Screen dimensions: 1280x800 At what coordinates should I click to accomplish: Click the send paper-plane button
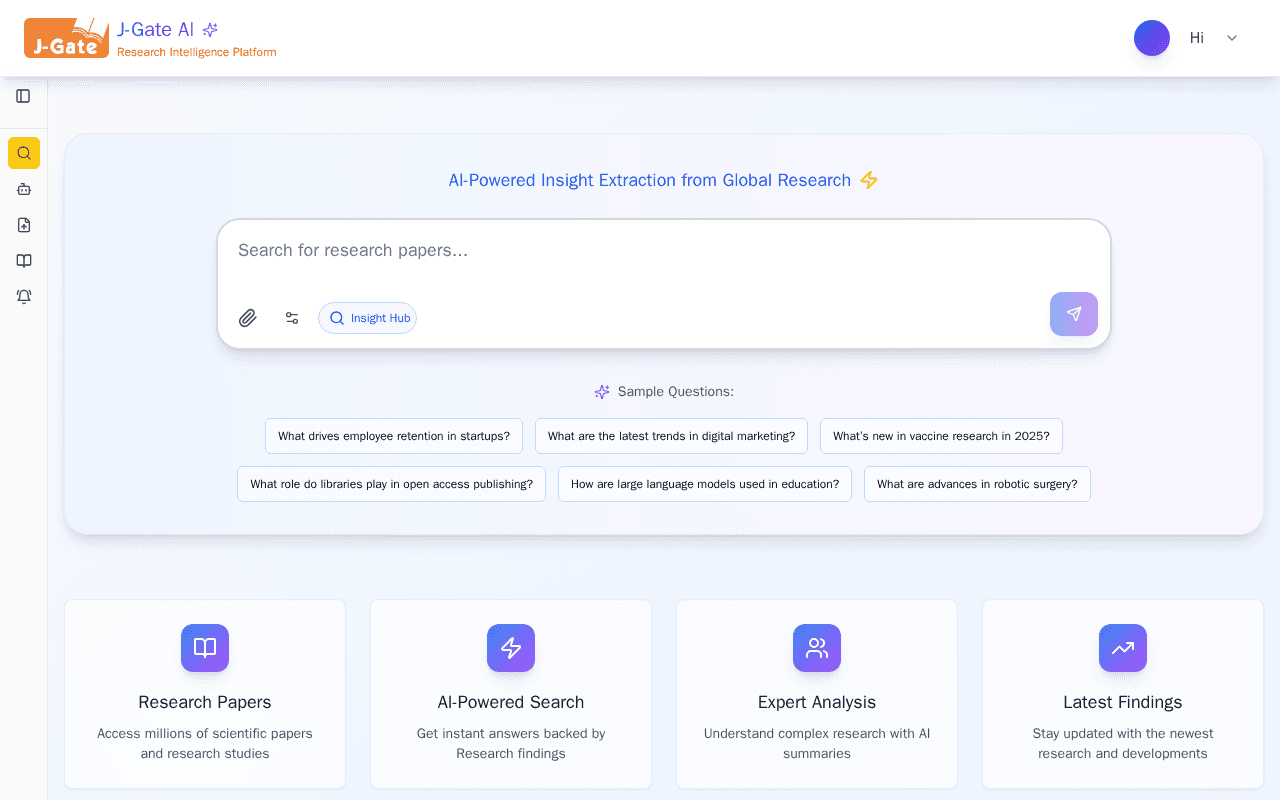1074,314
